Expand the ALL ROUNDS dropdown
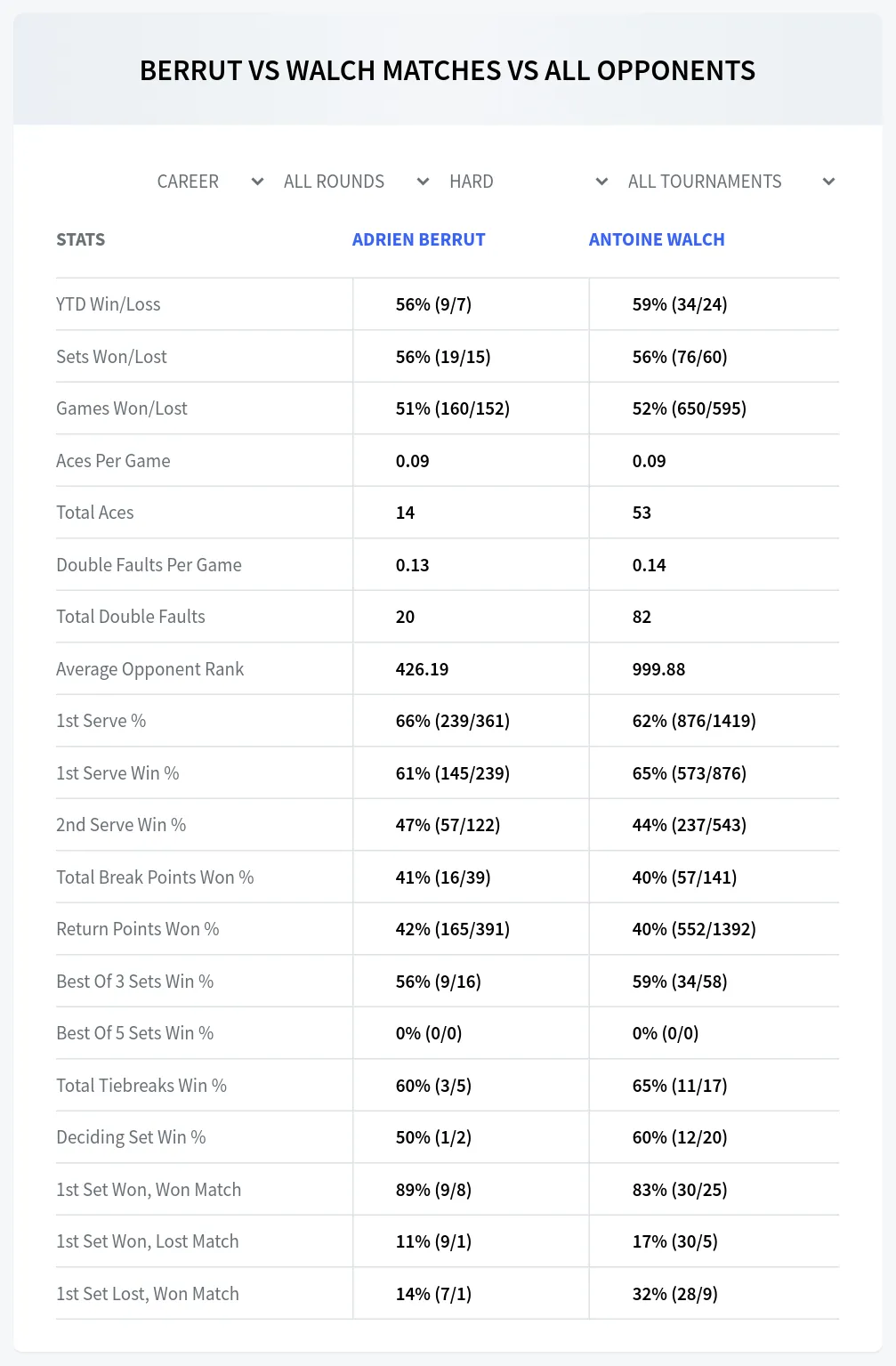The height and width of the screenshot is (1366, 896). click(x=357, y=182)
